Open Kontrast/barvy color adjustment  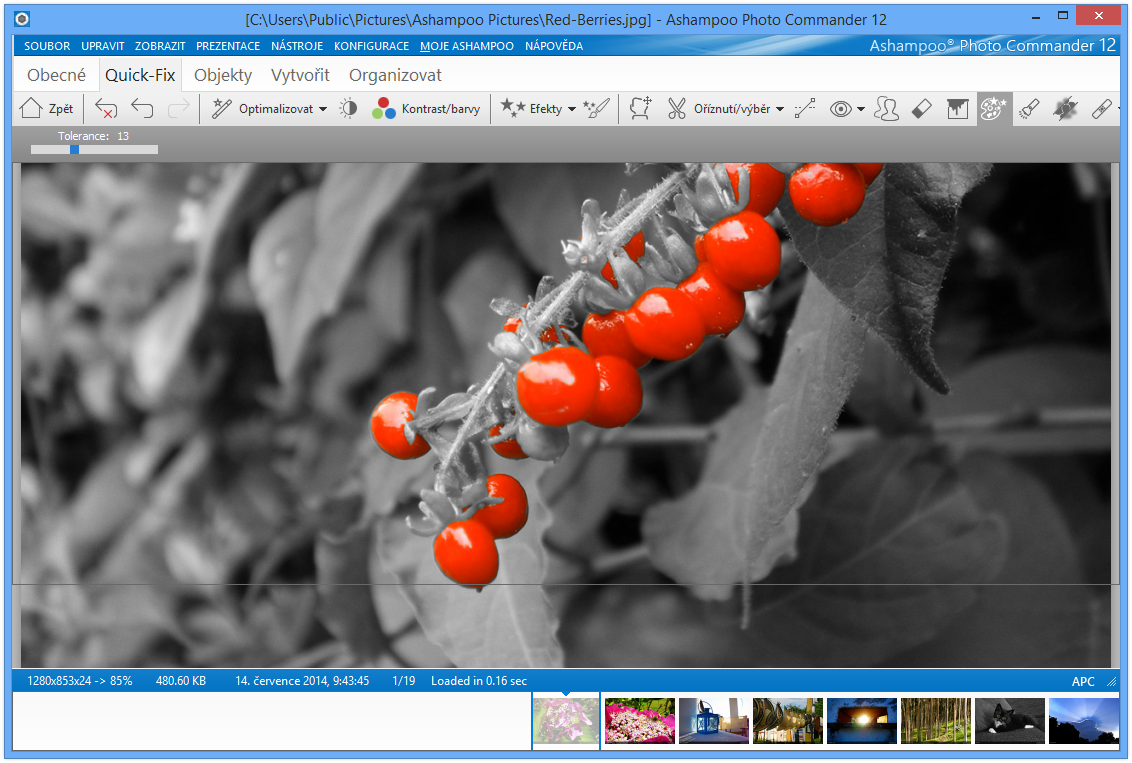click(x=426, y=109)
